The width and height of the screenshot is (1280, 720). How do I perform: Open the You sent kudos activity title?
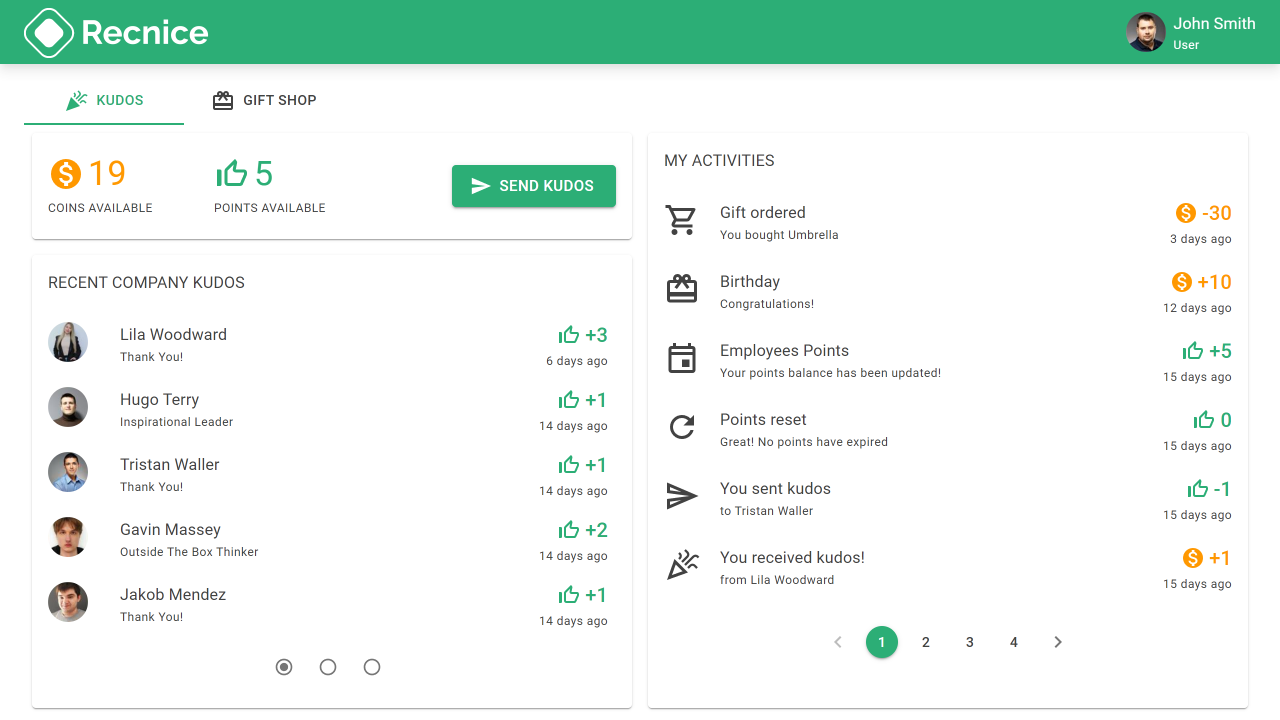pyautogui.click(x=775, y=489)
